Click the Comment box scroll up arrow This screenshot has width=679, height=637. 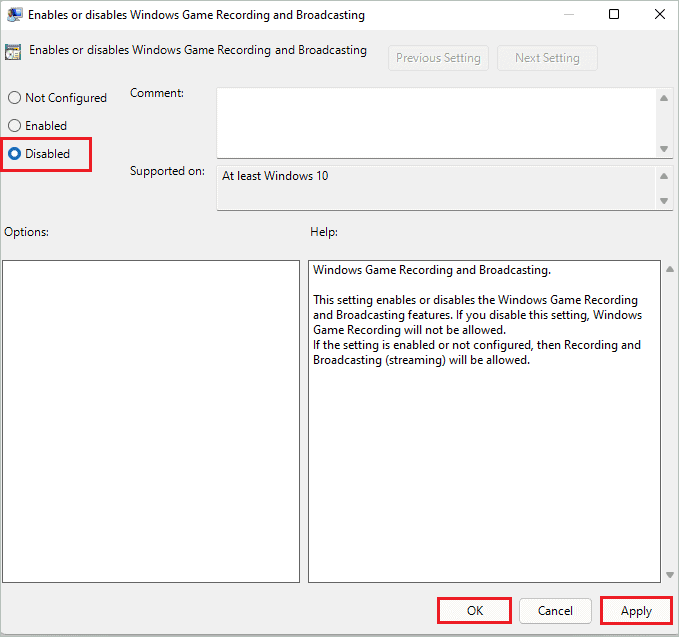[x=663, y=98]
